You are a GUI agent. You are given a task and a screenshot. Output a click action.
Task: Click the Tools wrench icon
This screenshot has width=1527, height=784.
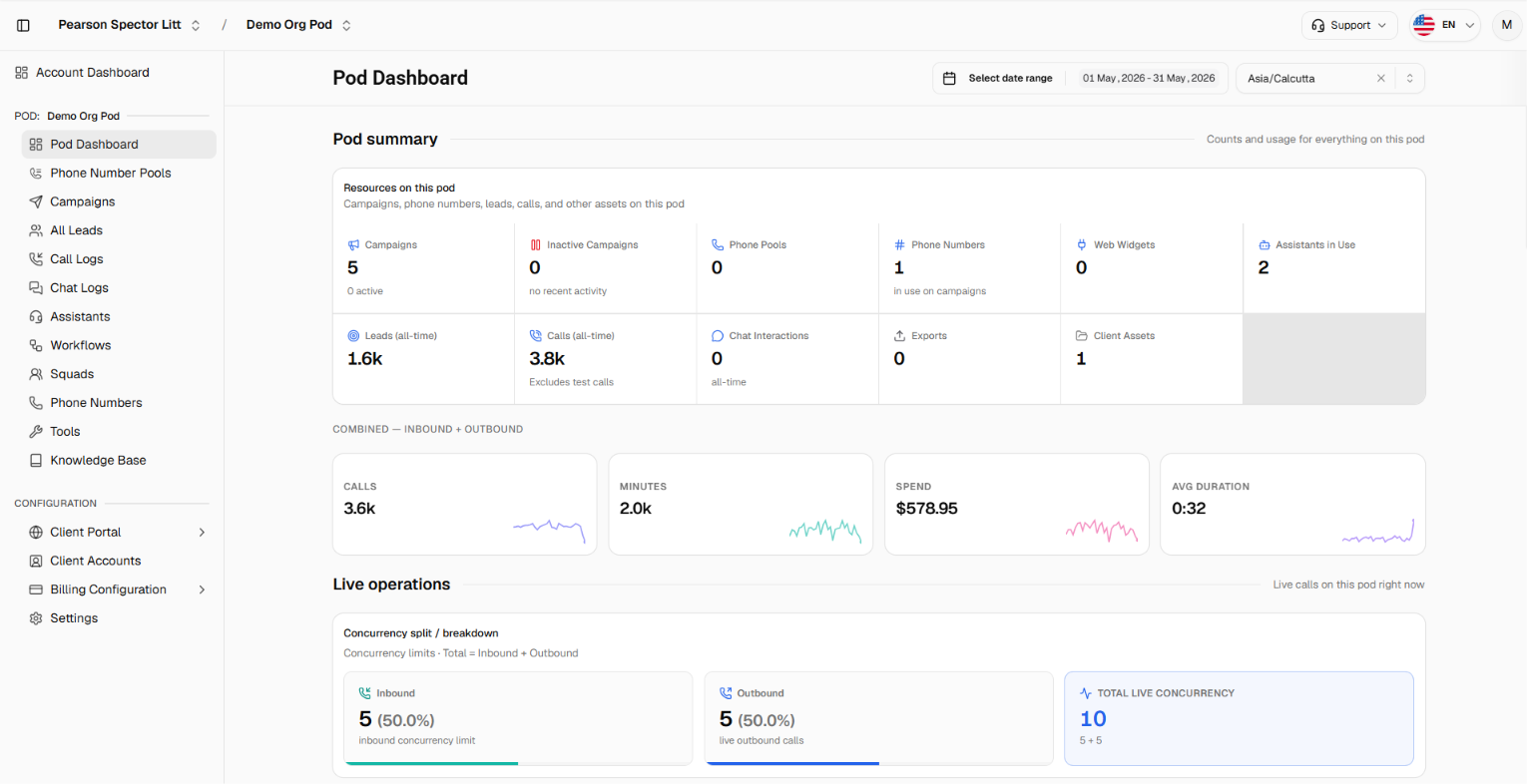[36, 432]
